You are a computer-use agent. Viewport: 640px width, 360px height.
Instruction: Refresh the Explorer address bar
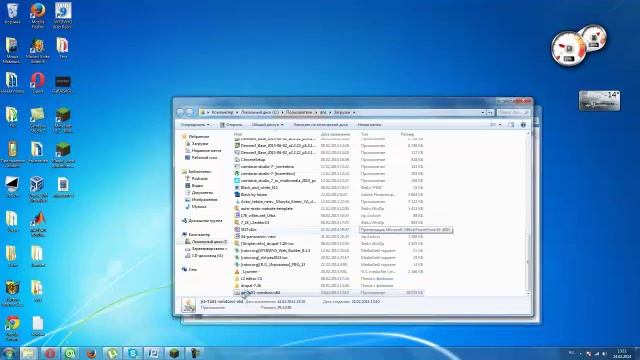pyautogui.click(x=490, y=112)
